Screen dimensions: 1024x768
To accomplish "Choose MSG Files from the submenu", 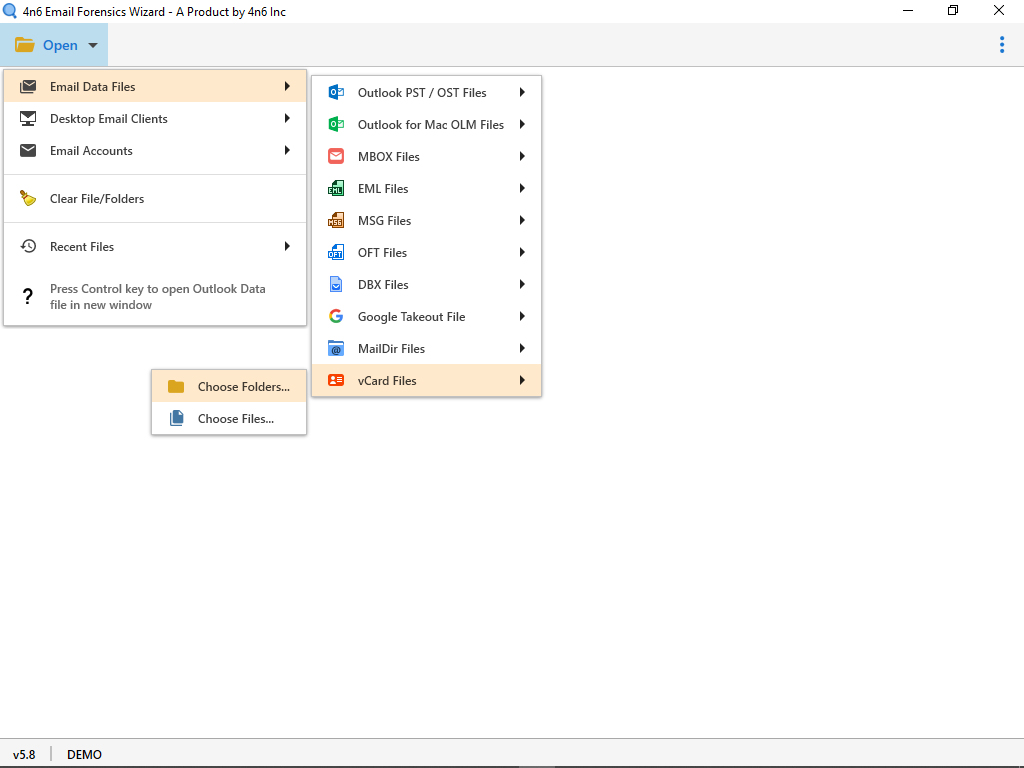I will point(426,220).
